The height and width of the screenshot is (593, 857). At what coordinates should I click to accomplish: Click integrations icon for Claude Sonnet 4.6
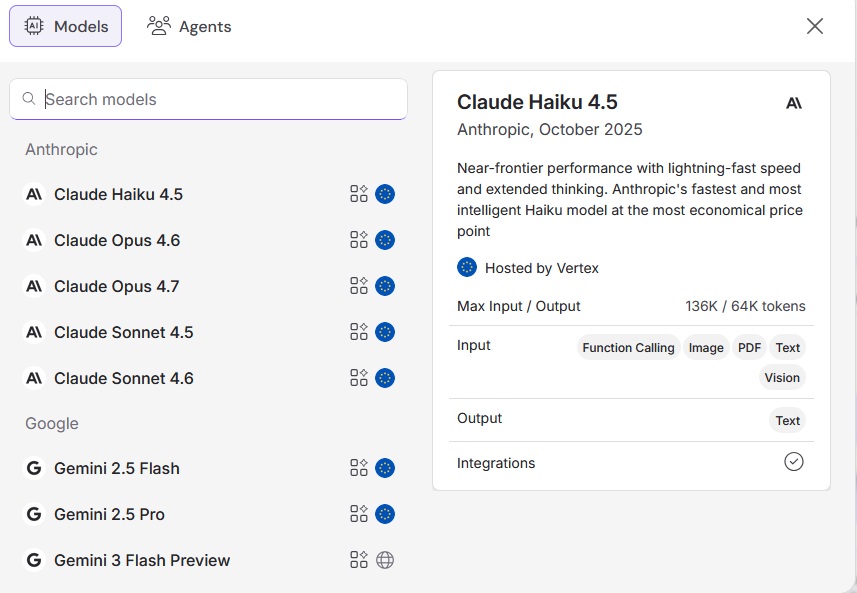[x=359, y=377]
